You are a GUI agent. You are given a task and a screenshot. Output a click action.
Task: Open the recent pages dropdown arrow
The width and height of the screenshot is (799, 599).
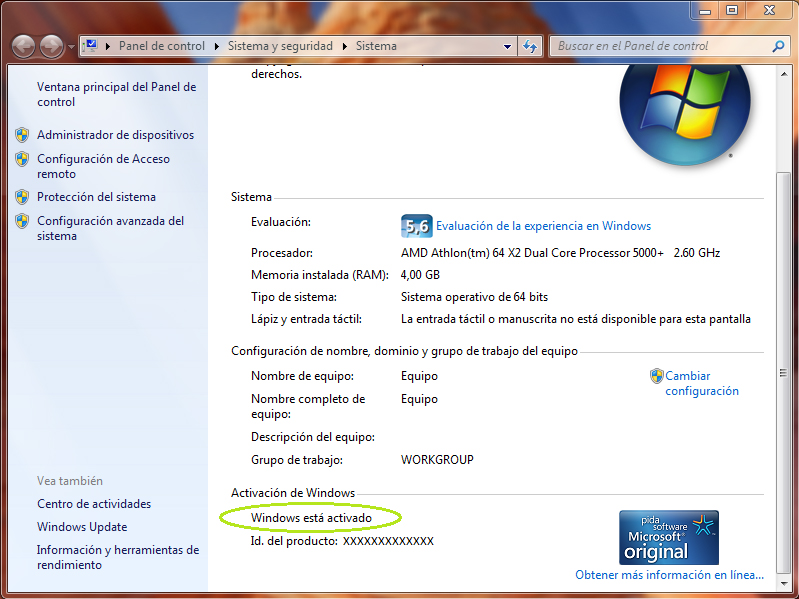[x=71, y=47]
